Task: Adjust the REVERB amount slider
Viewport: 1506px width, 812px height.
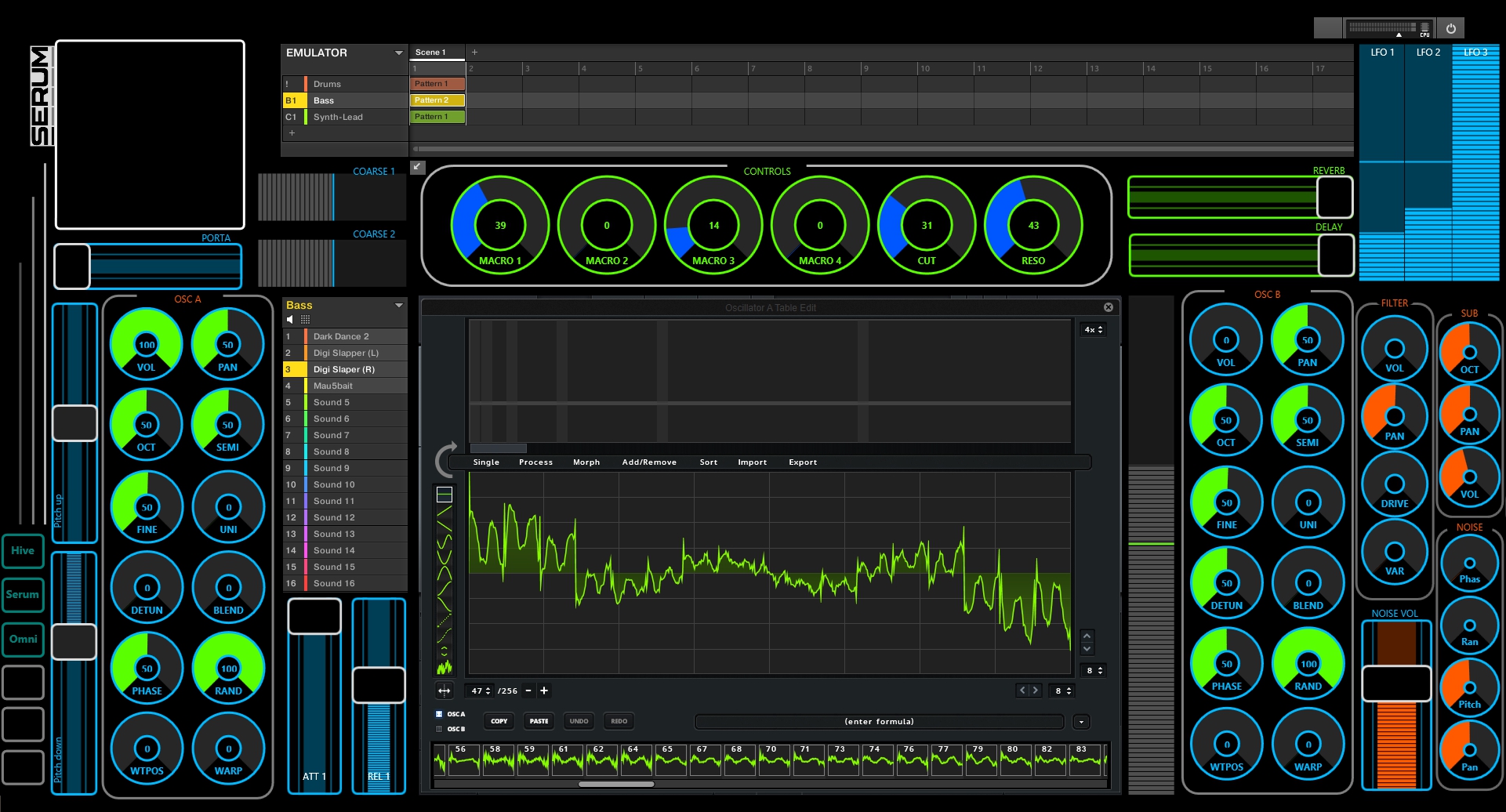Action: click(1223, 197)
